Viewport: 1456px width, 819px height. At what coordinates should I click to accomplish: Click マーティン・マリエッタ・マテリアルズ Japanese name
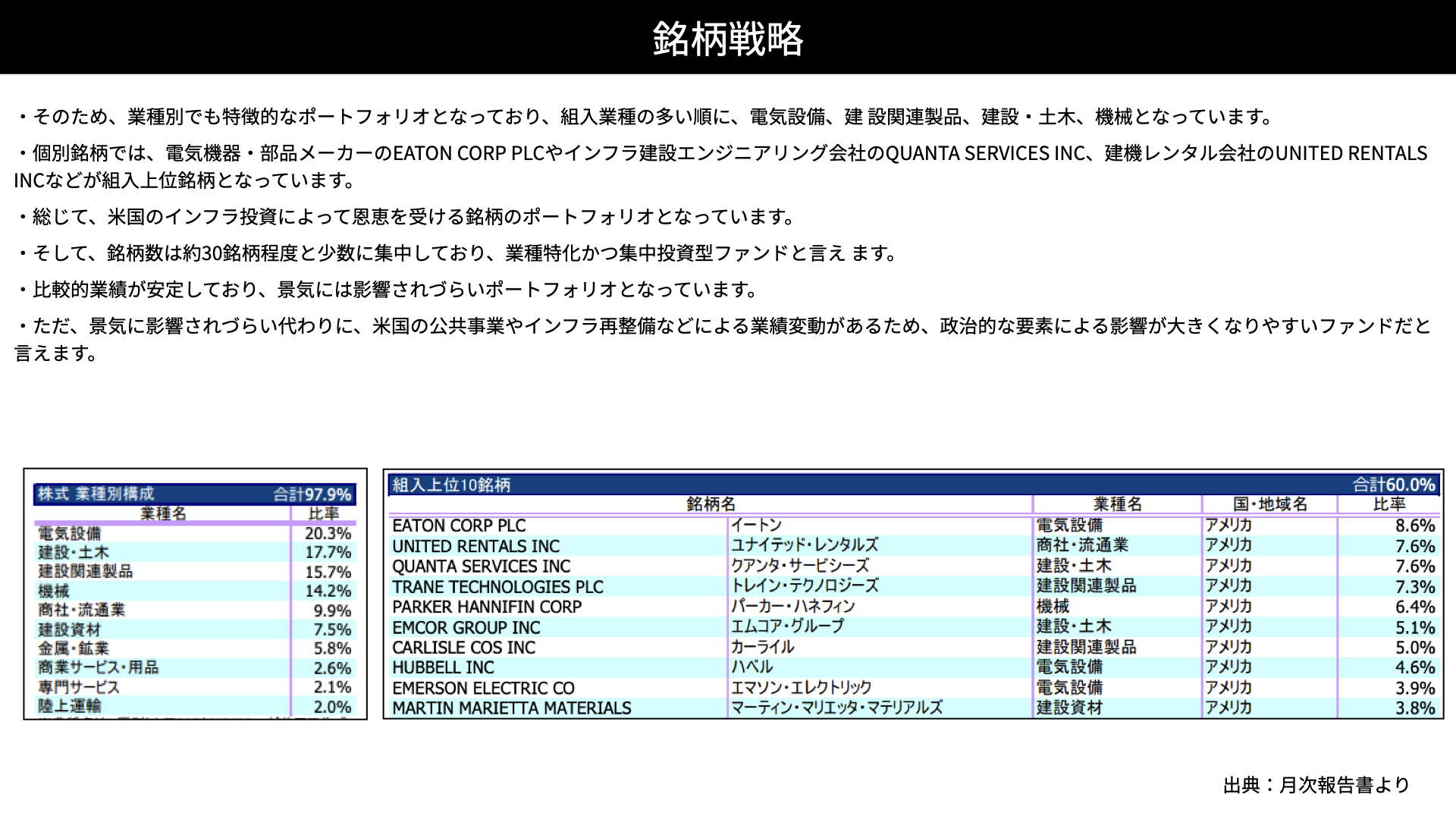pyautogui.click(x=836, y=708)
